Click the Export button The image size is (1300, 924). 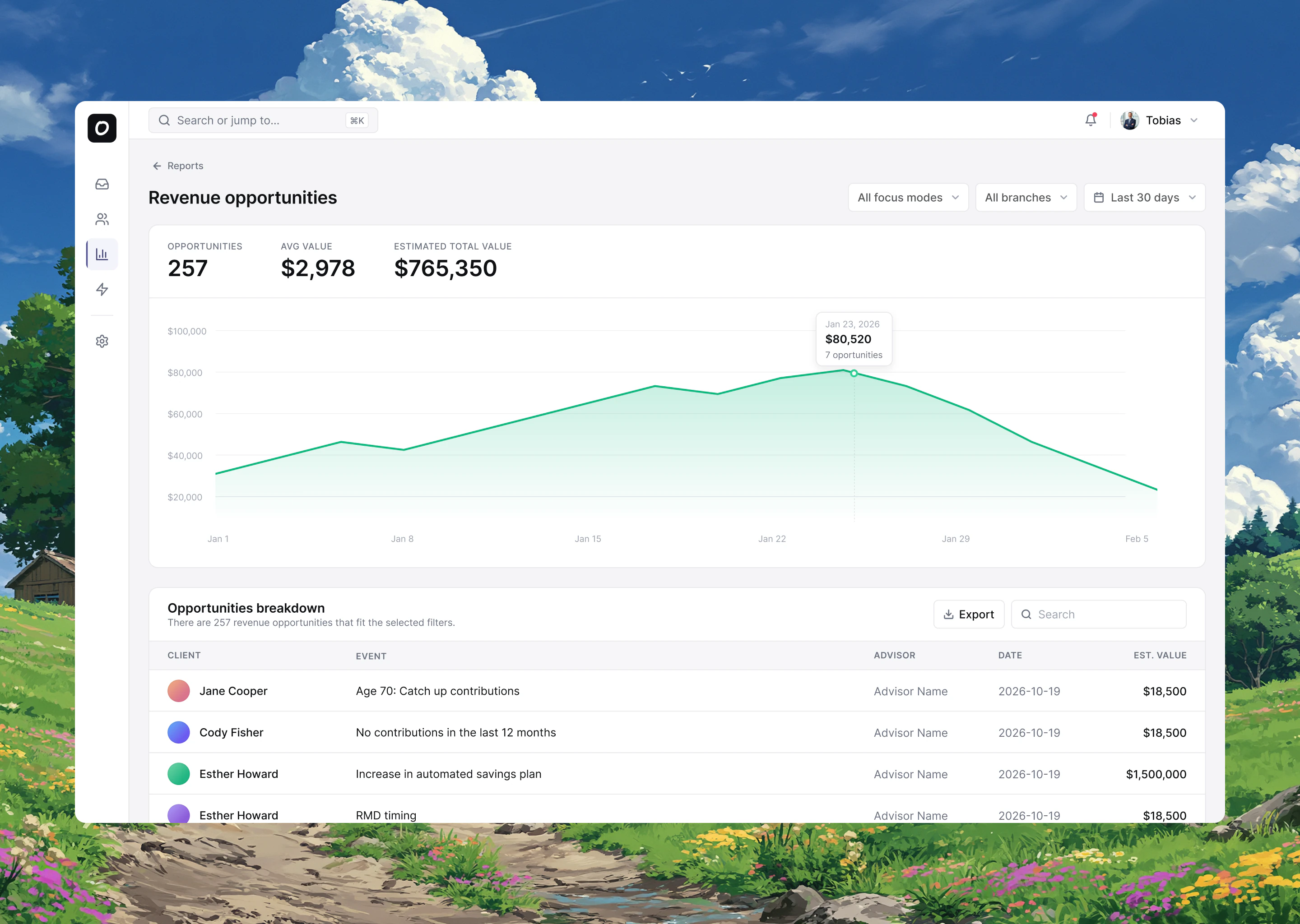tap(969, 614)
